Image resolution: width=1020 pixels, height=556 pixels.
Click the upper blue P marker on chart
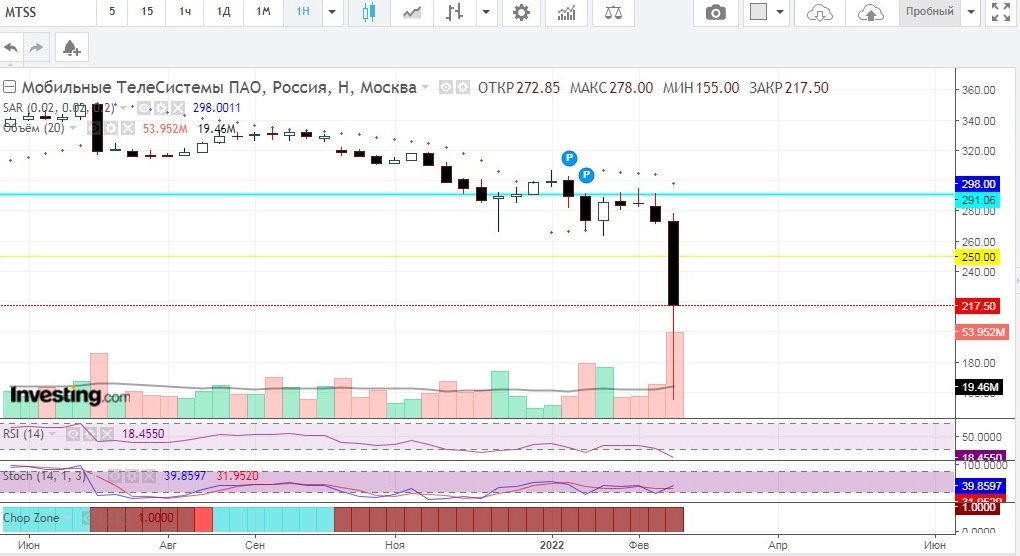pyautogui.click(x=569, y=158)
